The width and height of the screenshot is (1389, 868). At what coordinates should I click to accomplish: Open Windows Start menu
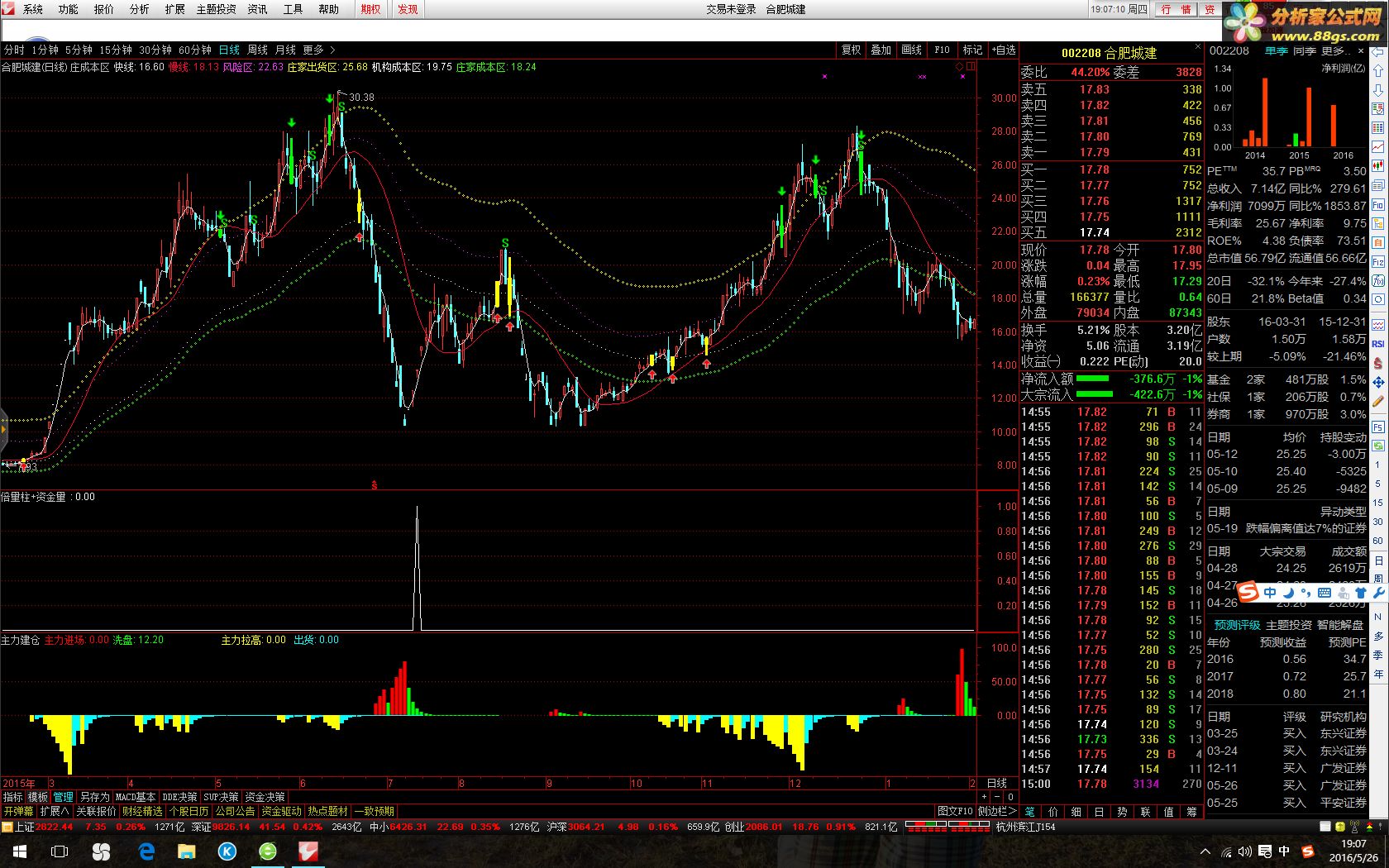pyautogui.click(x=20, y=851)
